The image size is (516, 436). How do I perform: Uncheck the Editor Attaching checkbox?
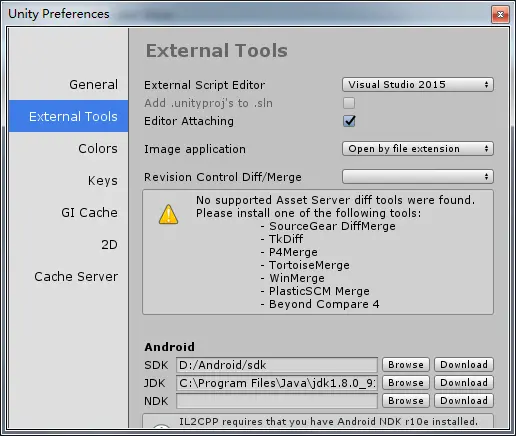[x=349, y=121]
